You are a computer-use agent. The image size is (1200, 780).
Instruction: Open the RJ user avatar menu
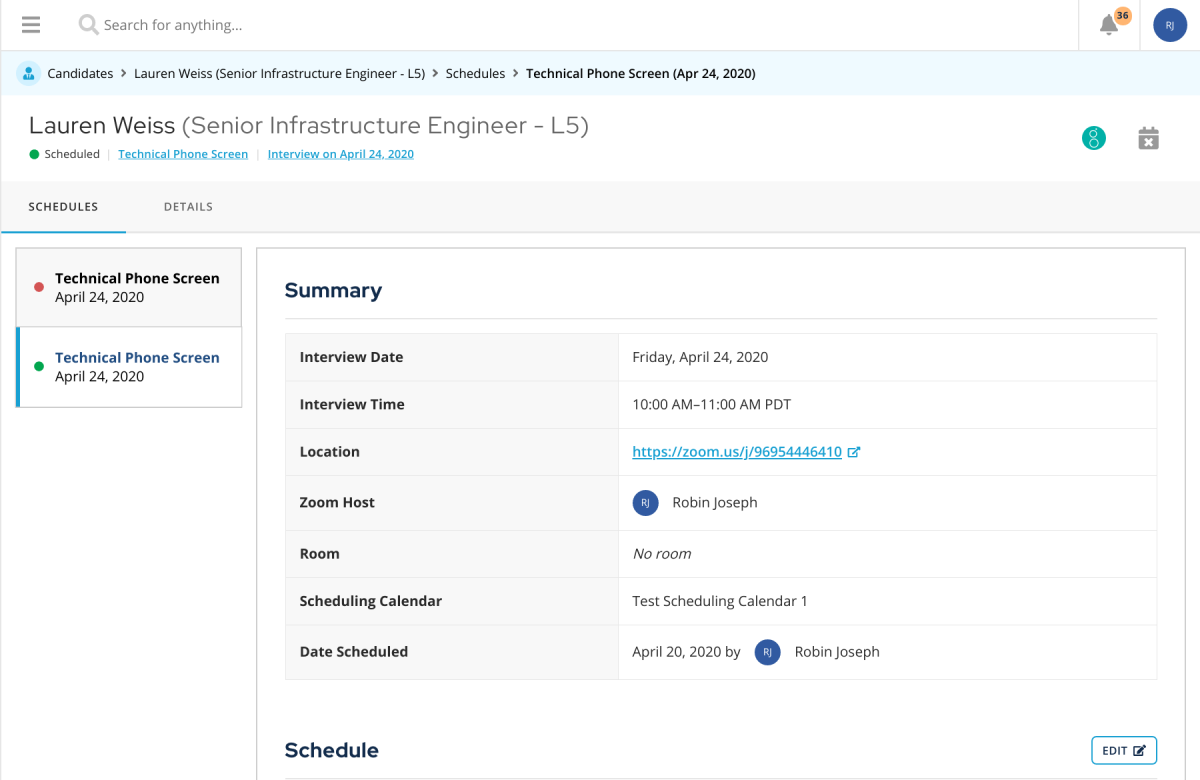[1169, 25]
